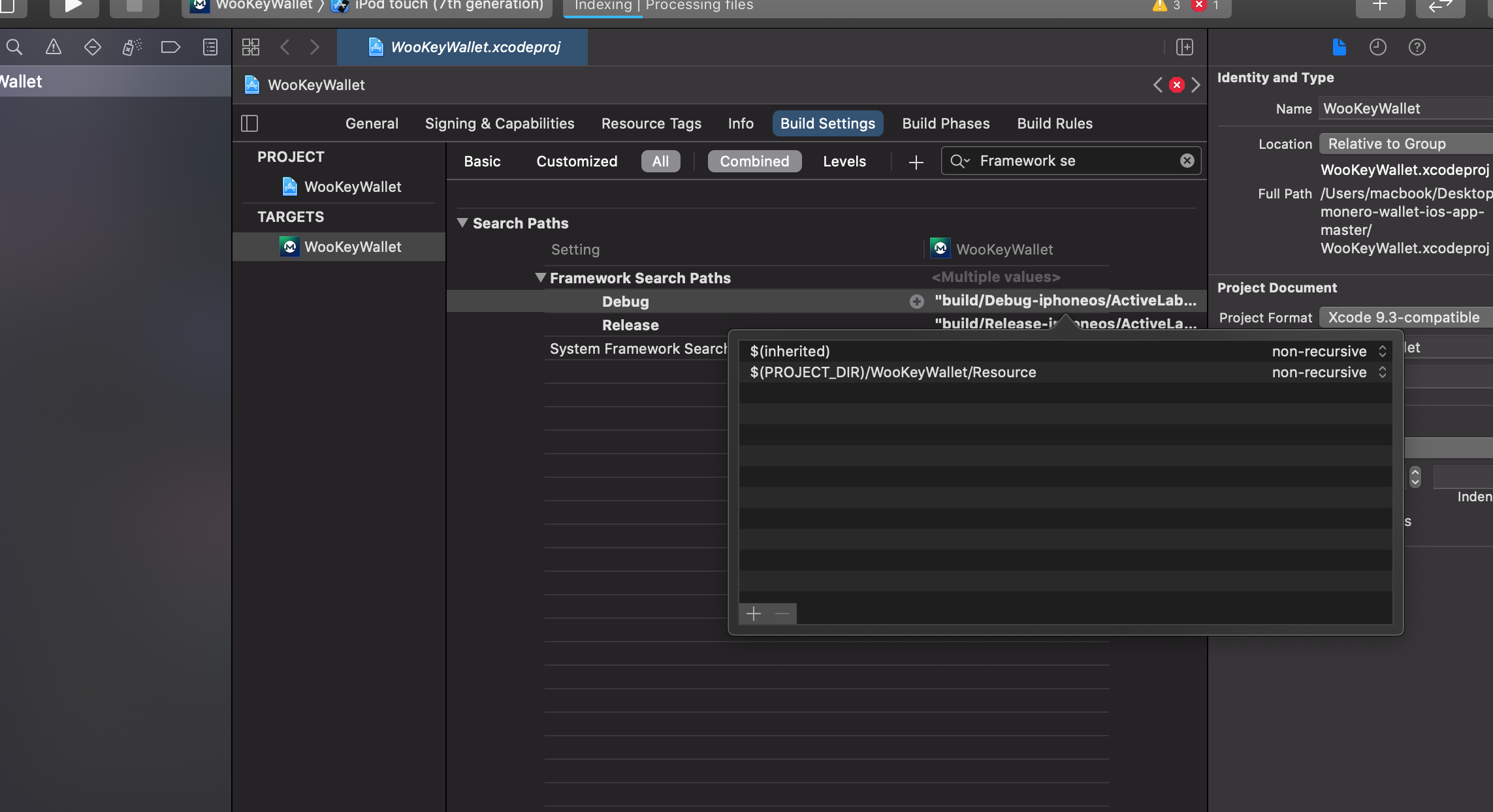
Task: Select Combined view mode
Action: 754,161
